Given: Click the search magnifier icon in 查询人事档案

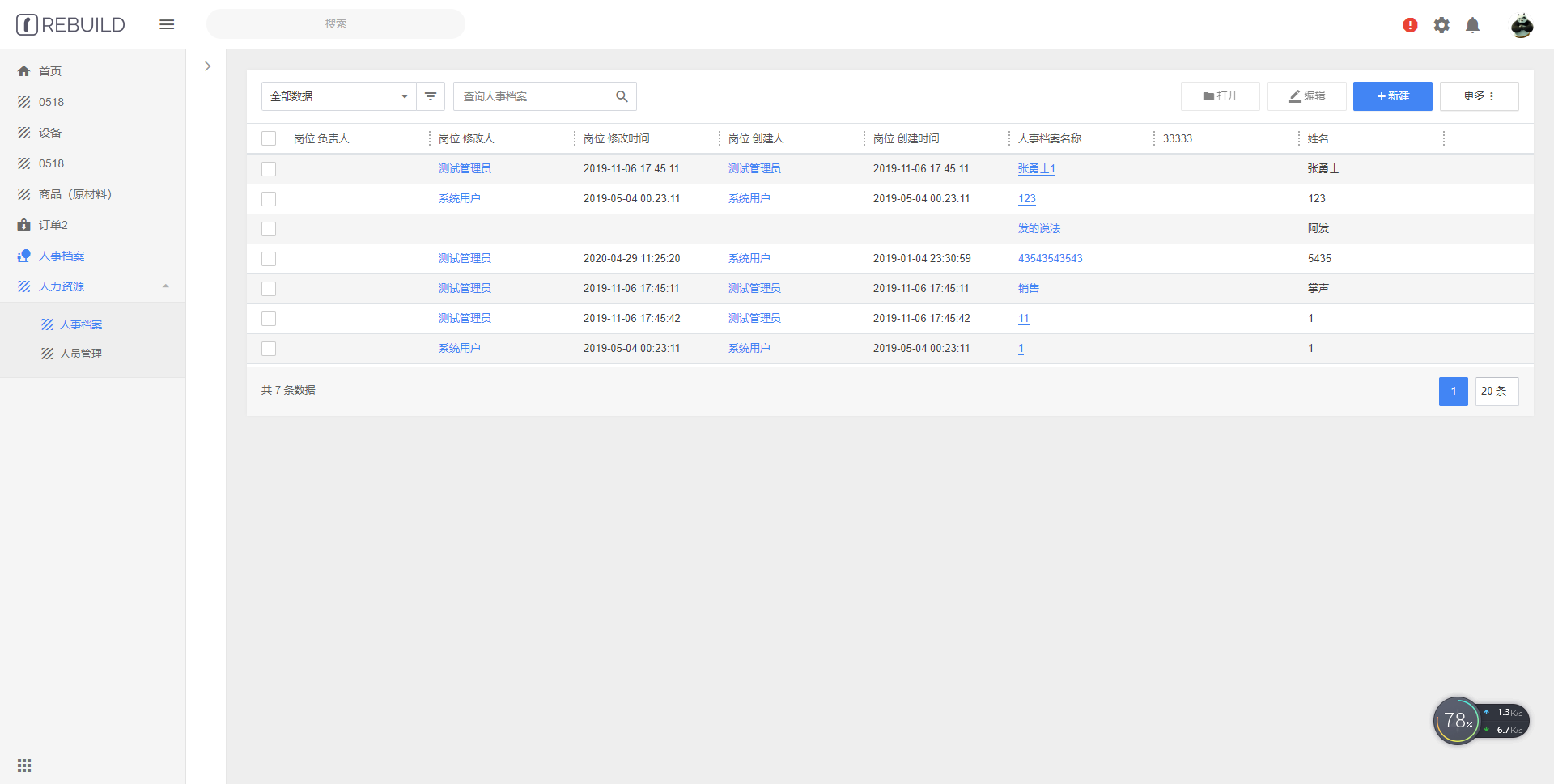Looking at the screenshot, I should 622,96.
